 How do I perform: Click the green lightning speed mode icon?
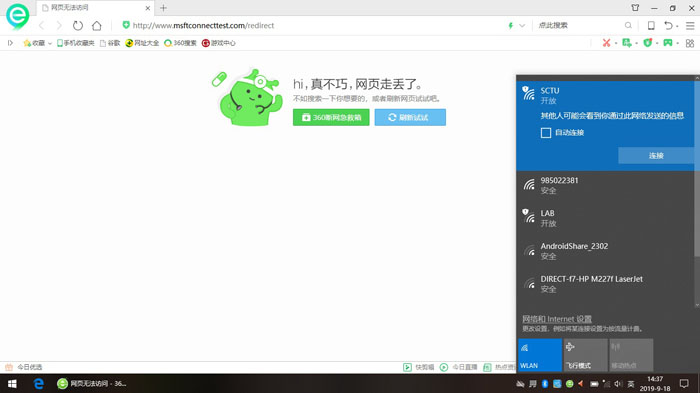click(511, 25)
